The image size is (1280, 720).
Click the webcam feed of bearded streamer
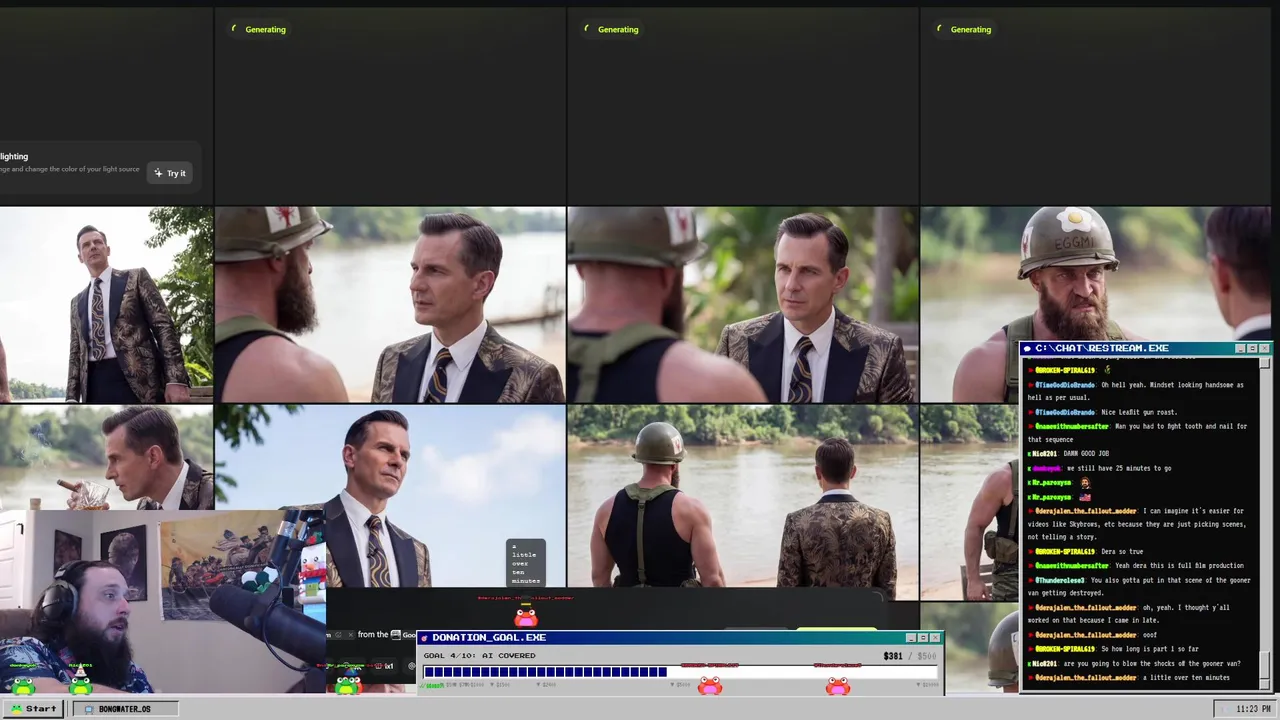(x=163, y=601)
